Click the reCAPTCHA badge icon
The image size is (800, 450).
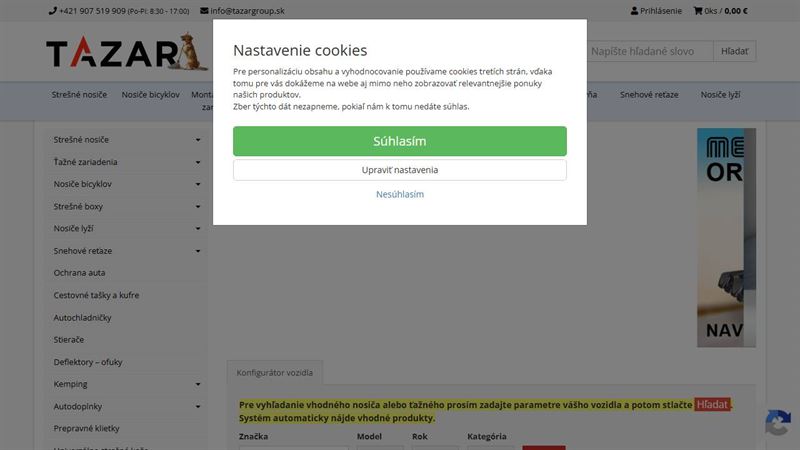point(778,422)
